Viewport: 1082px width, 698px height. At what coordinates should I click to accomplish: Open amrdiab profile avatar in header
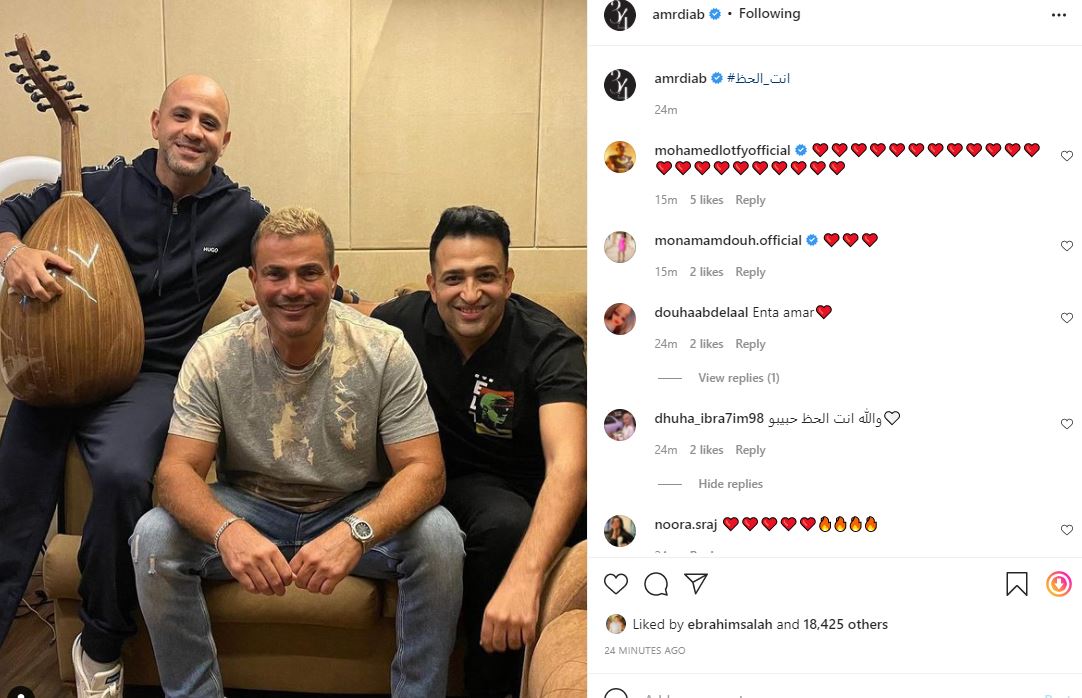pos(620,15)
